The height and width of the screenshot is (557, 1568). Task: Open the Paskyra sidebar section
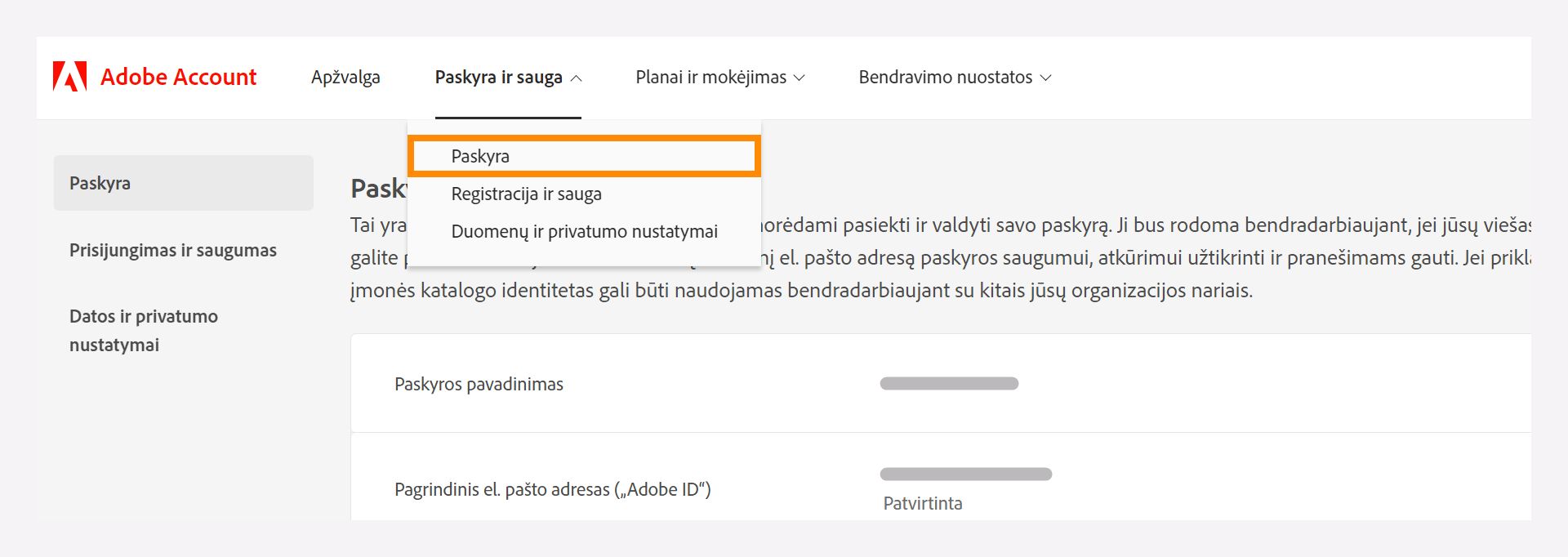[x=100, y=183]
